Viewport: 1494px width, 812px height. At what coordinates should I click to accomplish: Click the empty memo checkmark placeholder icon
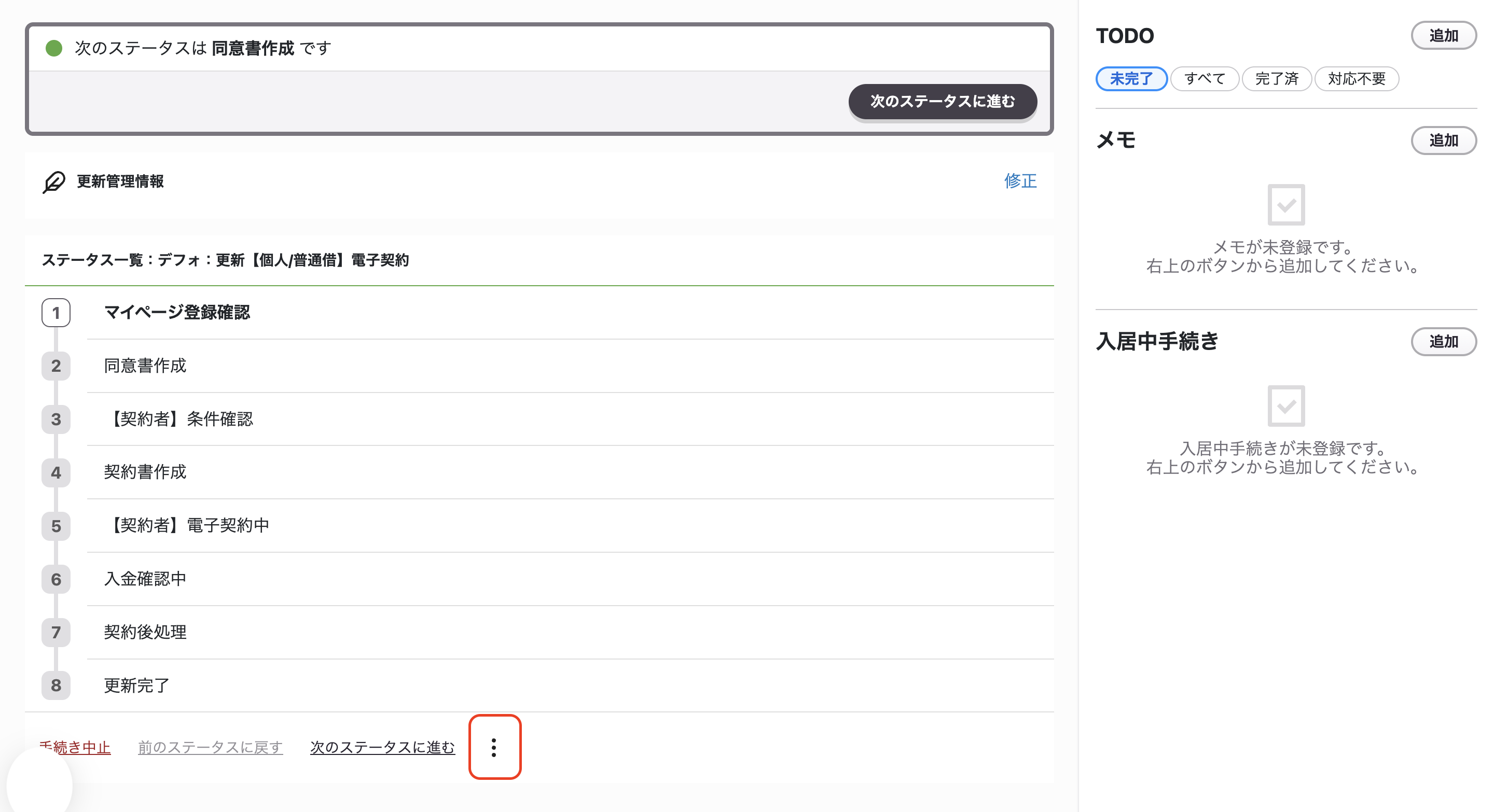click(1286, 205)
